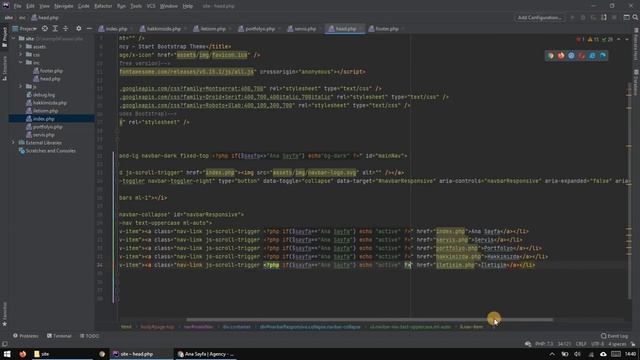
Task: Switch to the hakkimizda.php editor tab
Action: coord(160,29)
